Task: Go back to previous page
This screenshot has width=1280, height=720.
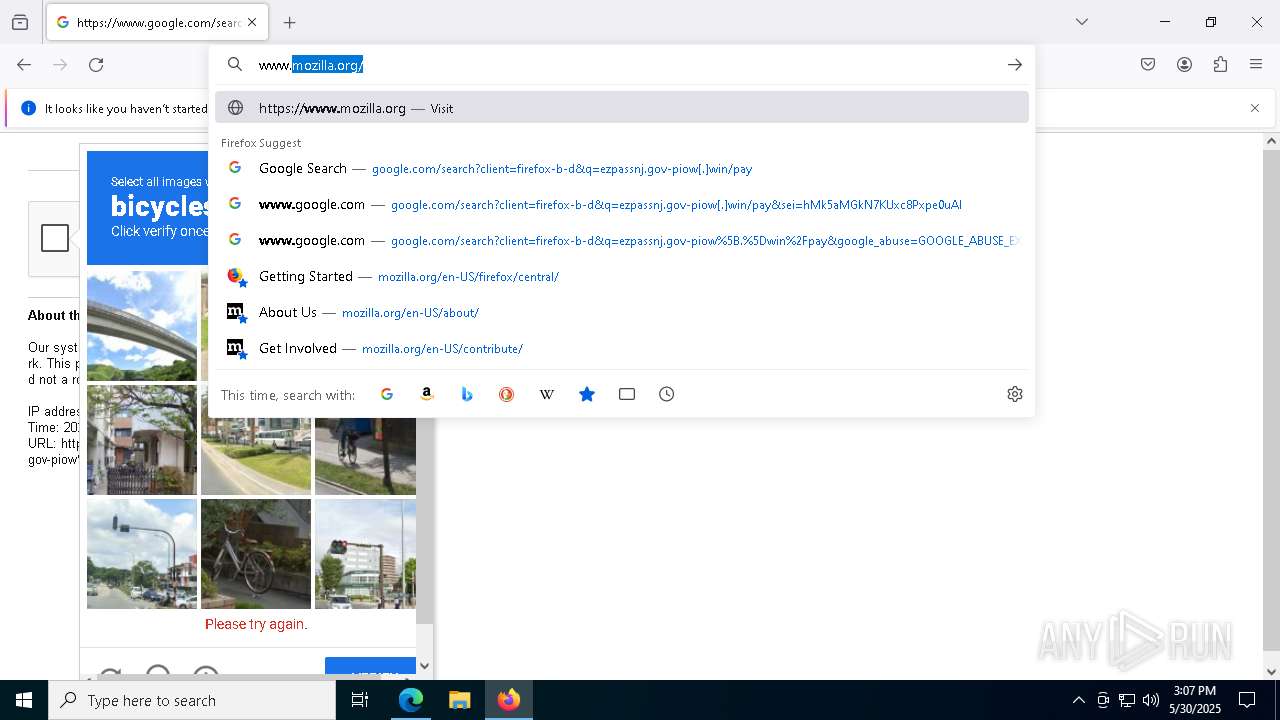Action: pos(24,65)
